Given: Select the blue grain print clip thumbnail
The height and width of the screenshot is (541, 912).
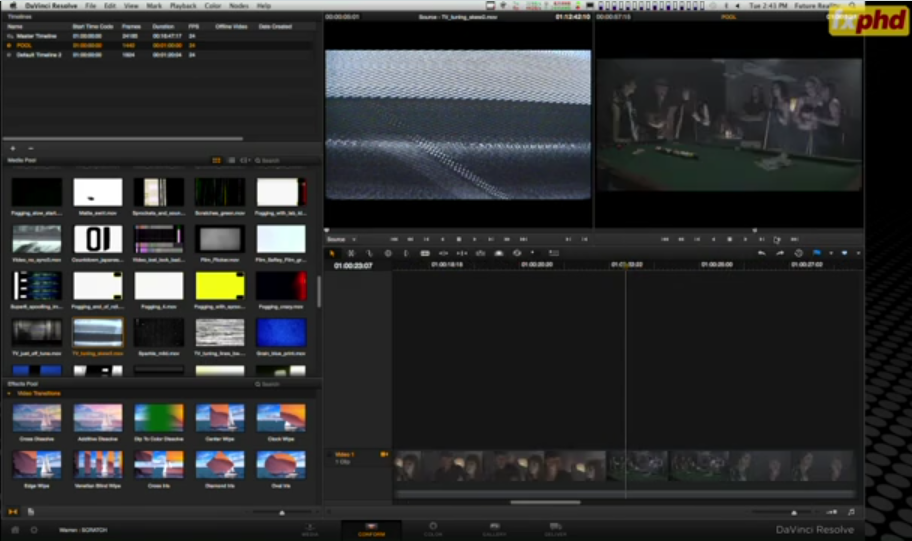Looking at the screenshot, I should (x=281, y=333).
